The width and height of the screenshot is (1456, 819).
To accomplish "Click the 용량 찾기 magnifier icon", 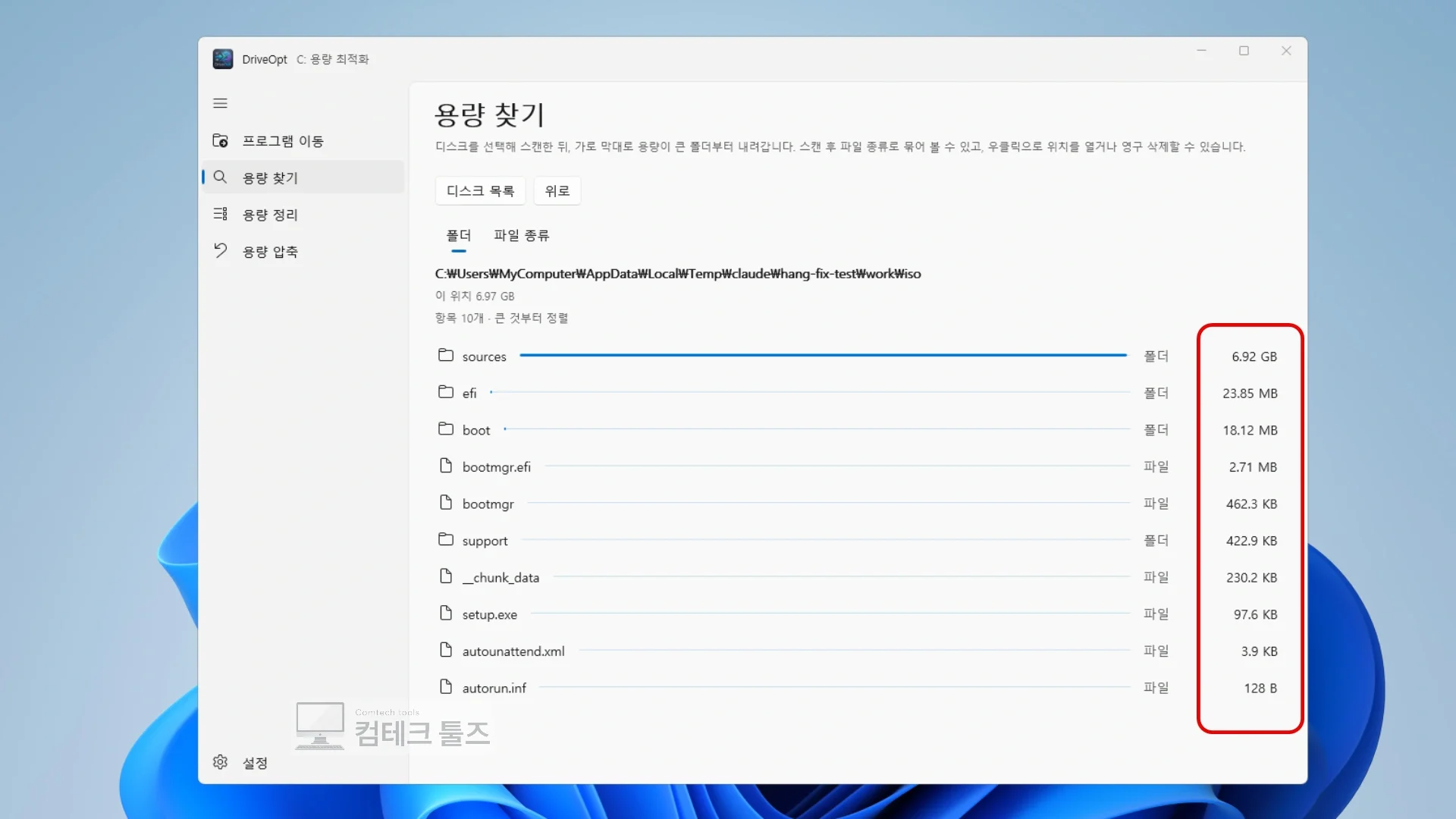I will coord(220,177).
